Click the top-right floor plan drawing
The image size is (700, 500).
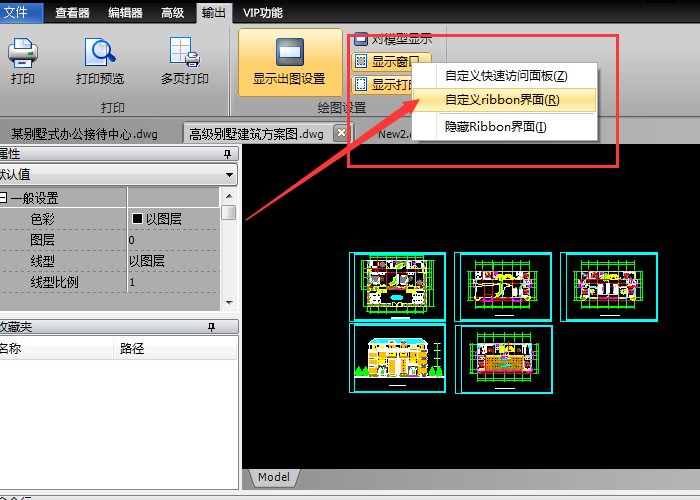pyautogui.click(x=609, y=286)
